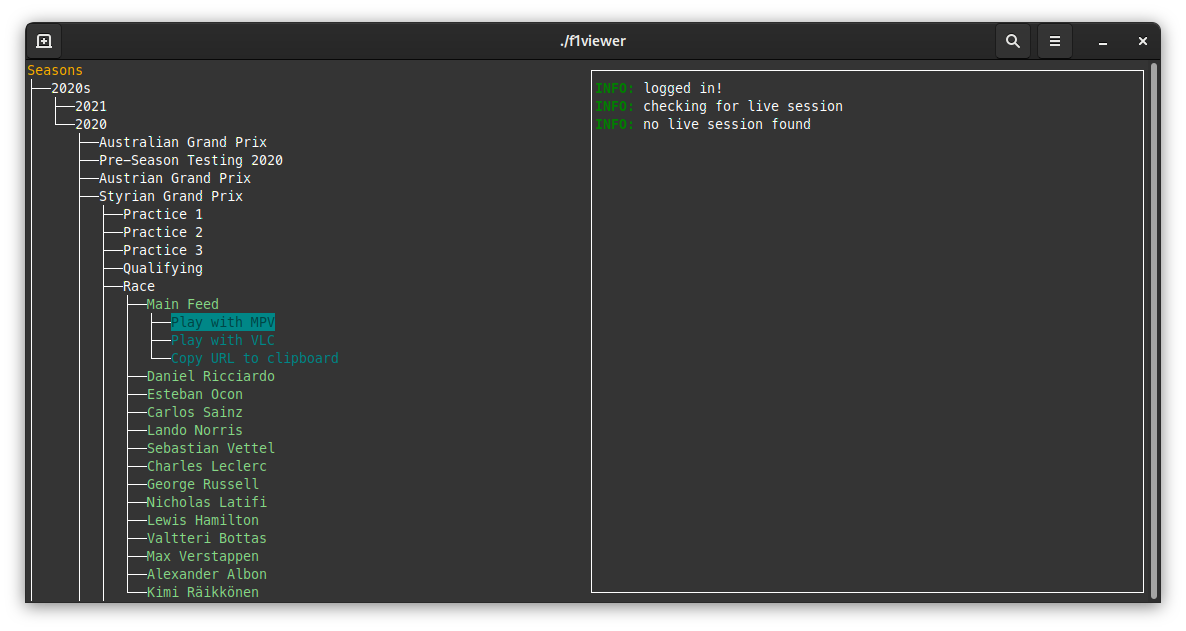The height and width of the screenshot is (631, 1186).
Task: Choose Copy URL to clipboard
Action: coord(255,359)
